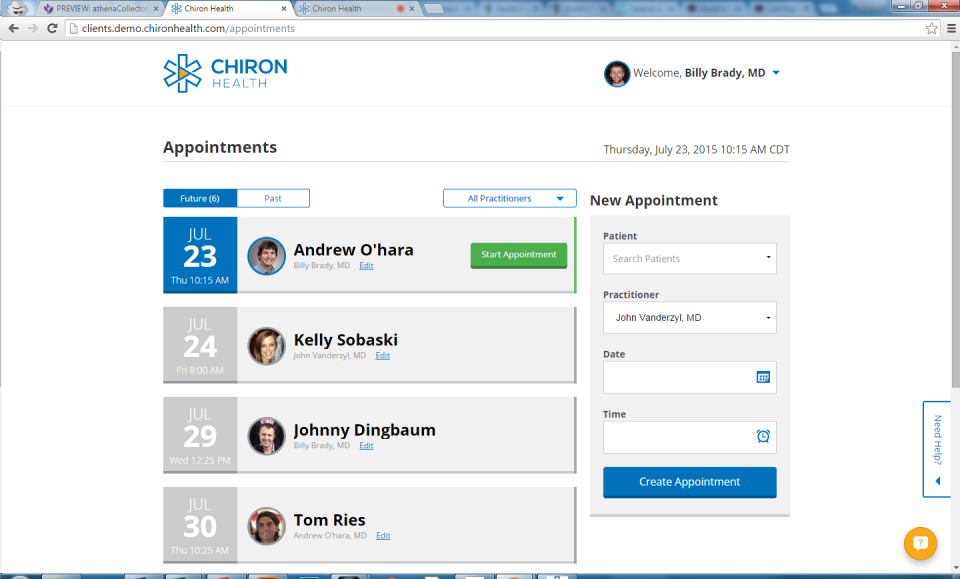
Task: Edit Johnny Dingbaum's appointment
Action: click(x=366, y=446)
